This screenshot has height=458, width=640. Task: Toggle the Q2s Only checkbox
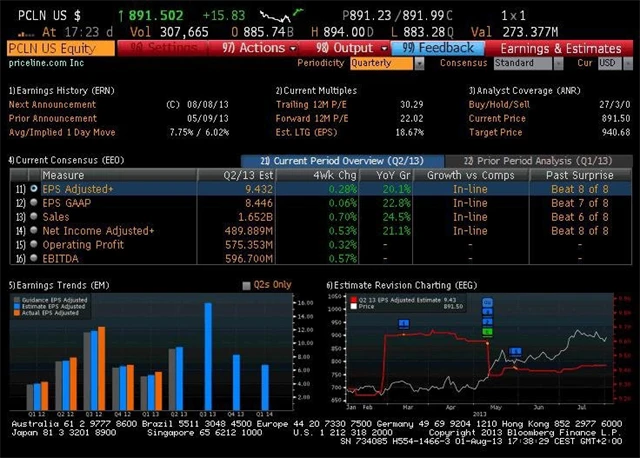coord(248,285)
